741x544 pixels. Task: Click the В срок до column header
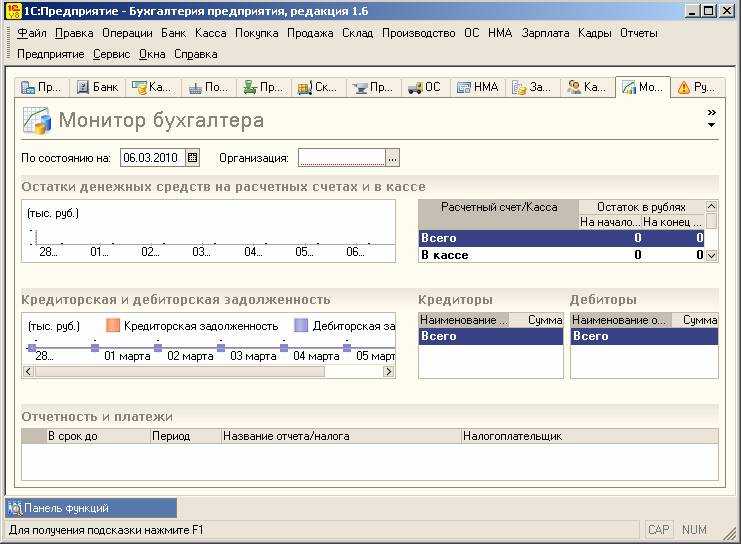[98, 436]
